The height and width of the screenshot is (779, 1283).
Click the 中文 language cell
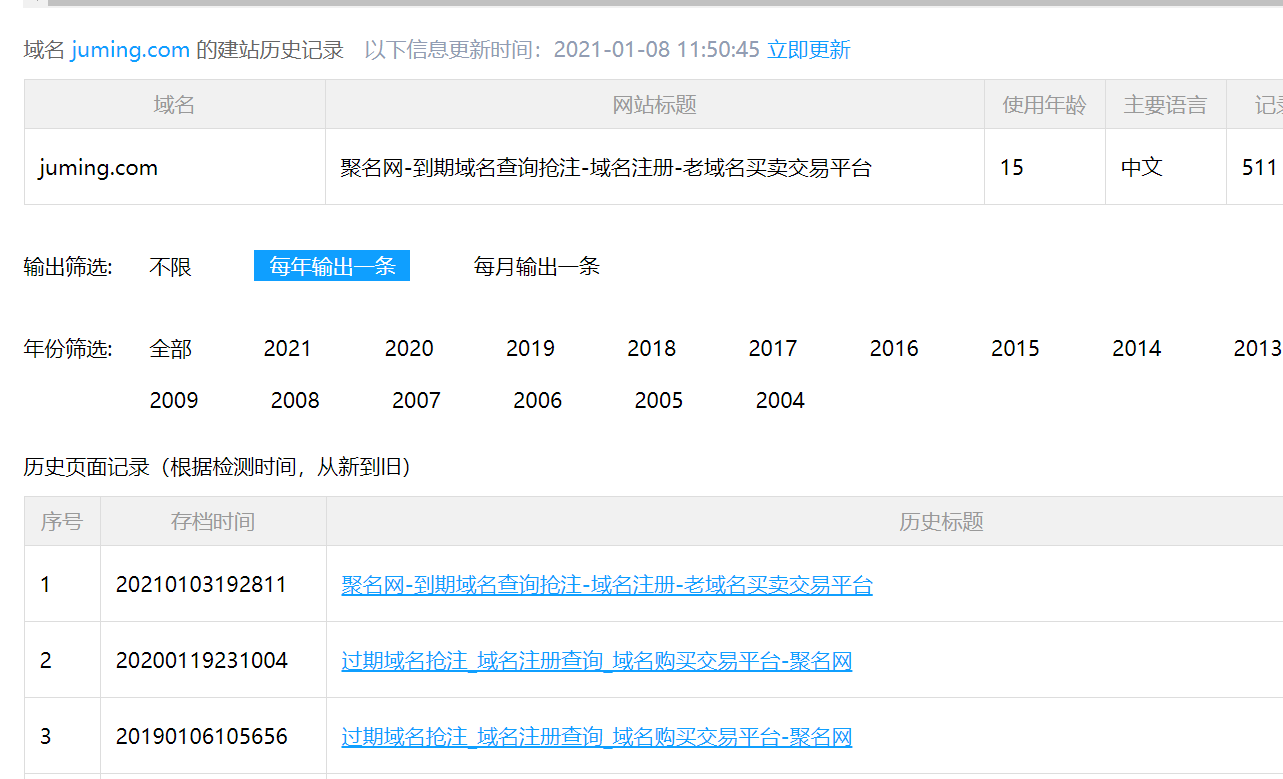coord(1166,167)
